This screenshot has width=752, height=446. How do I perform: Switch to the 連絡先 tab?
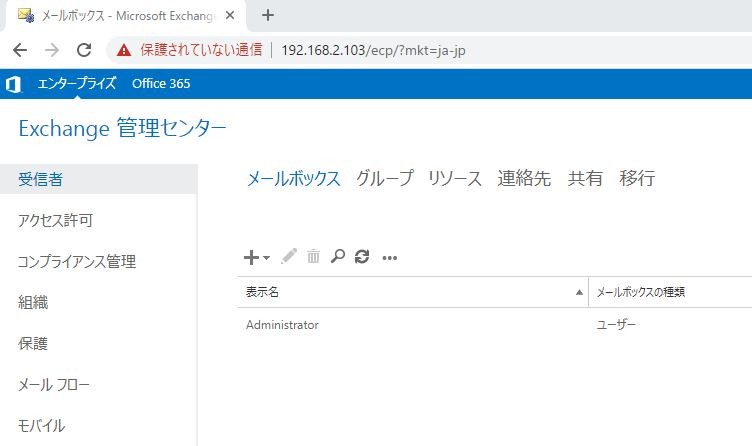tap(524, 178)
